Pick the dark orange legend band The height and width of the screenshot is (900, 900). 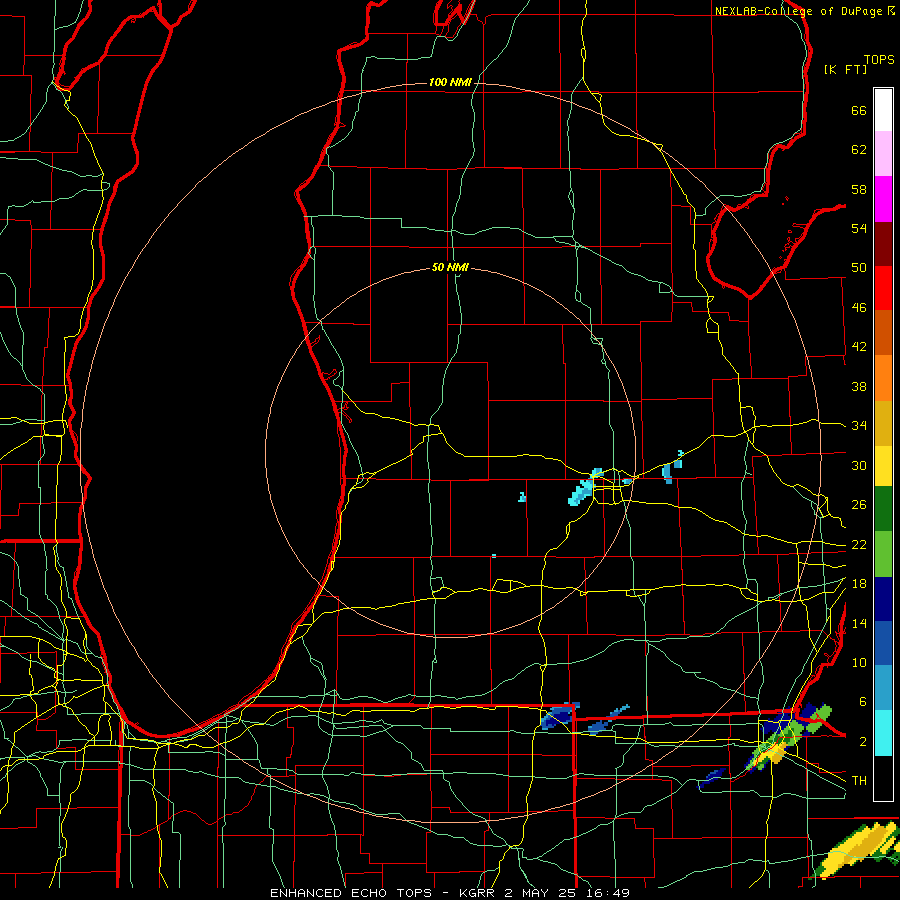point(883,333)
